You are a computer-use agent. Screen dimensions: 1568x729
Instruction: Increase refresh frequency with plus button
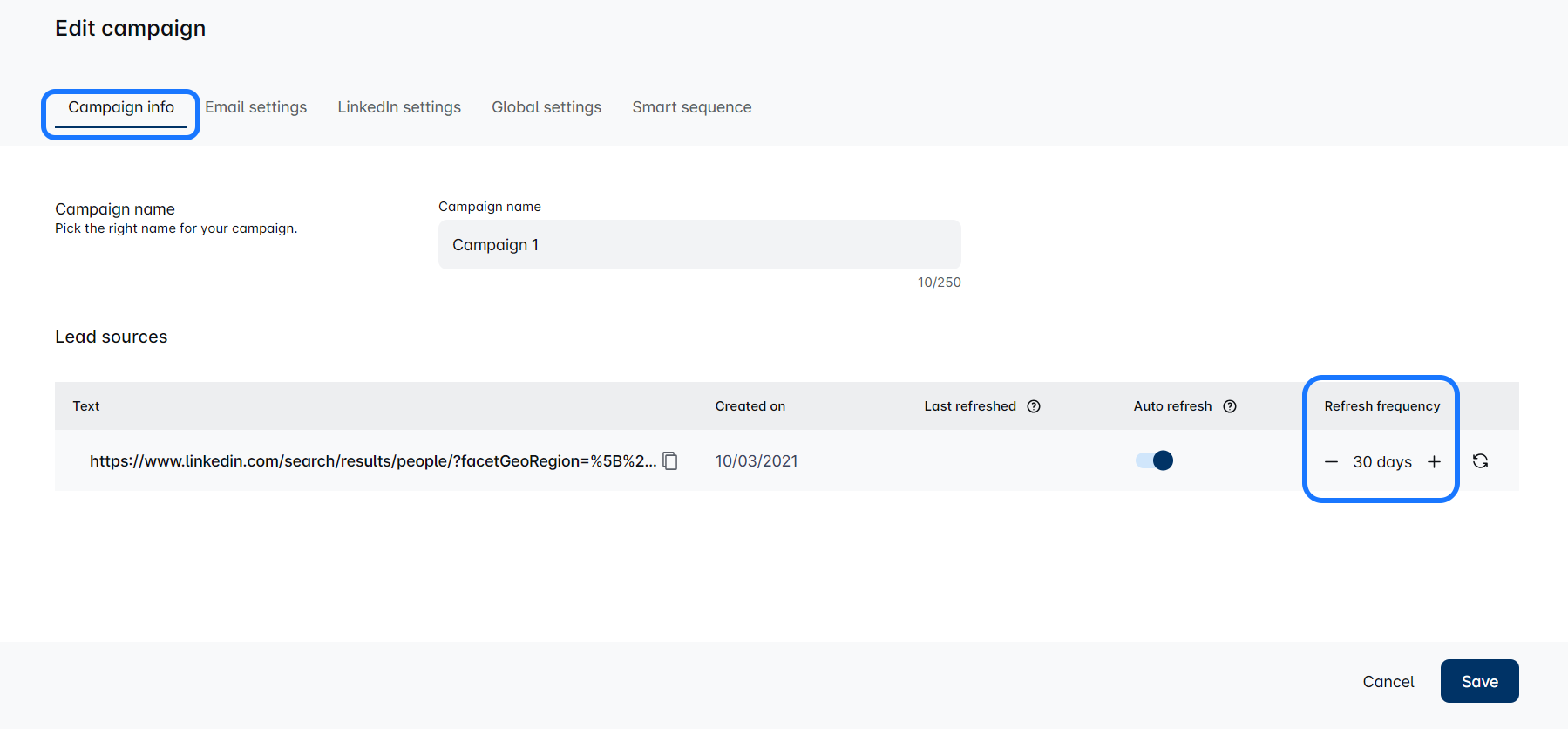1434,462
